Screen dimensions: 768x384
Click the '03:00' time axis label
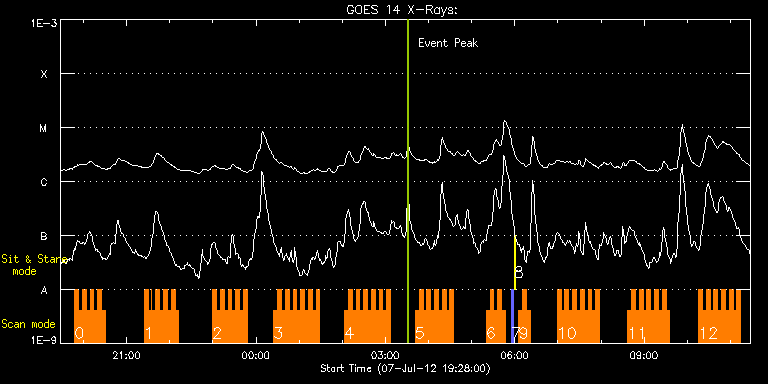[x=385, y=355]
